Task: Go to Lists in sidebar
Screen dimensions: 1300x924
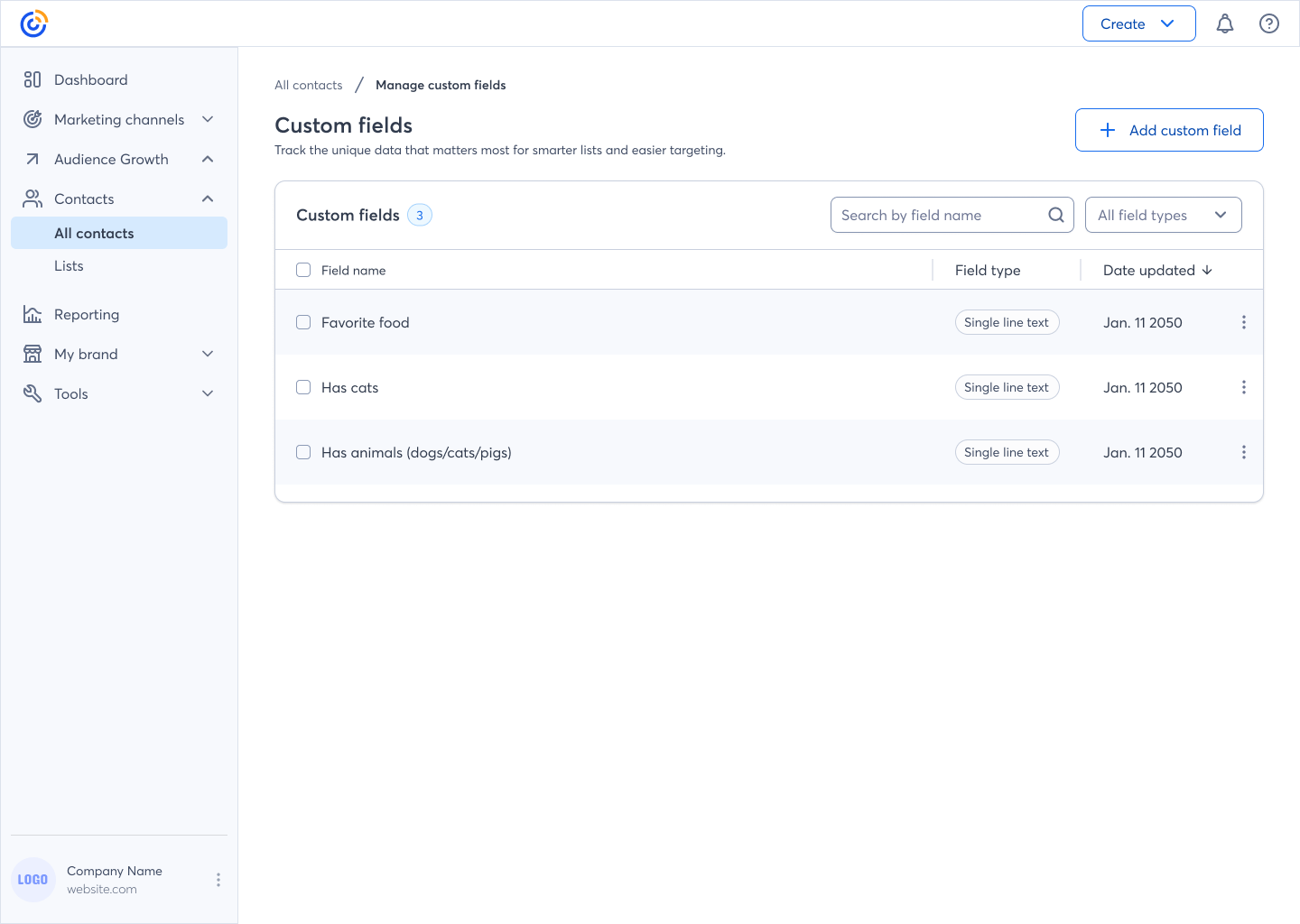Action: pos(69,266)
